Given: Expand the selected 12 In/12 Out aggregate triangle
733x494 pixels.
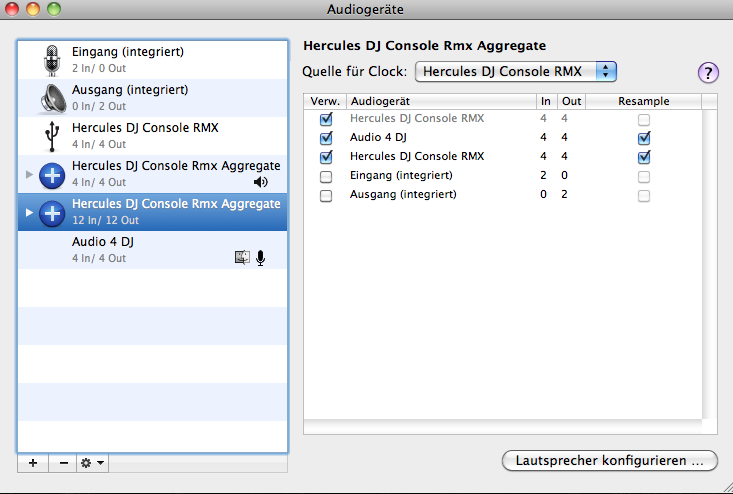Looking at the screenshot, I should coord(29,212).
